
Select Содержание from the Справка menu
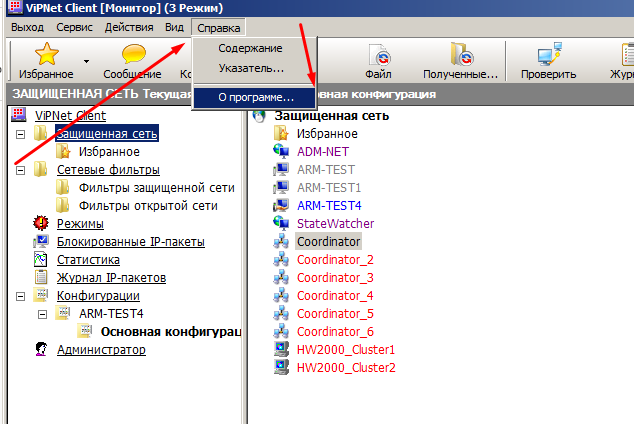[250, 48]
